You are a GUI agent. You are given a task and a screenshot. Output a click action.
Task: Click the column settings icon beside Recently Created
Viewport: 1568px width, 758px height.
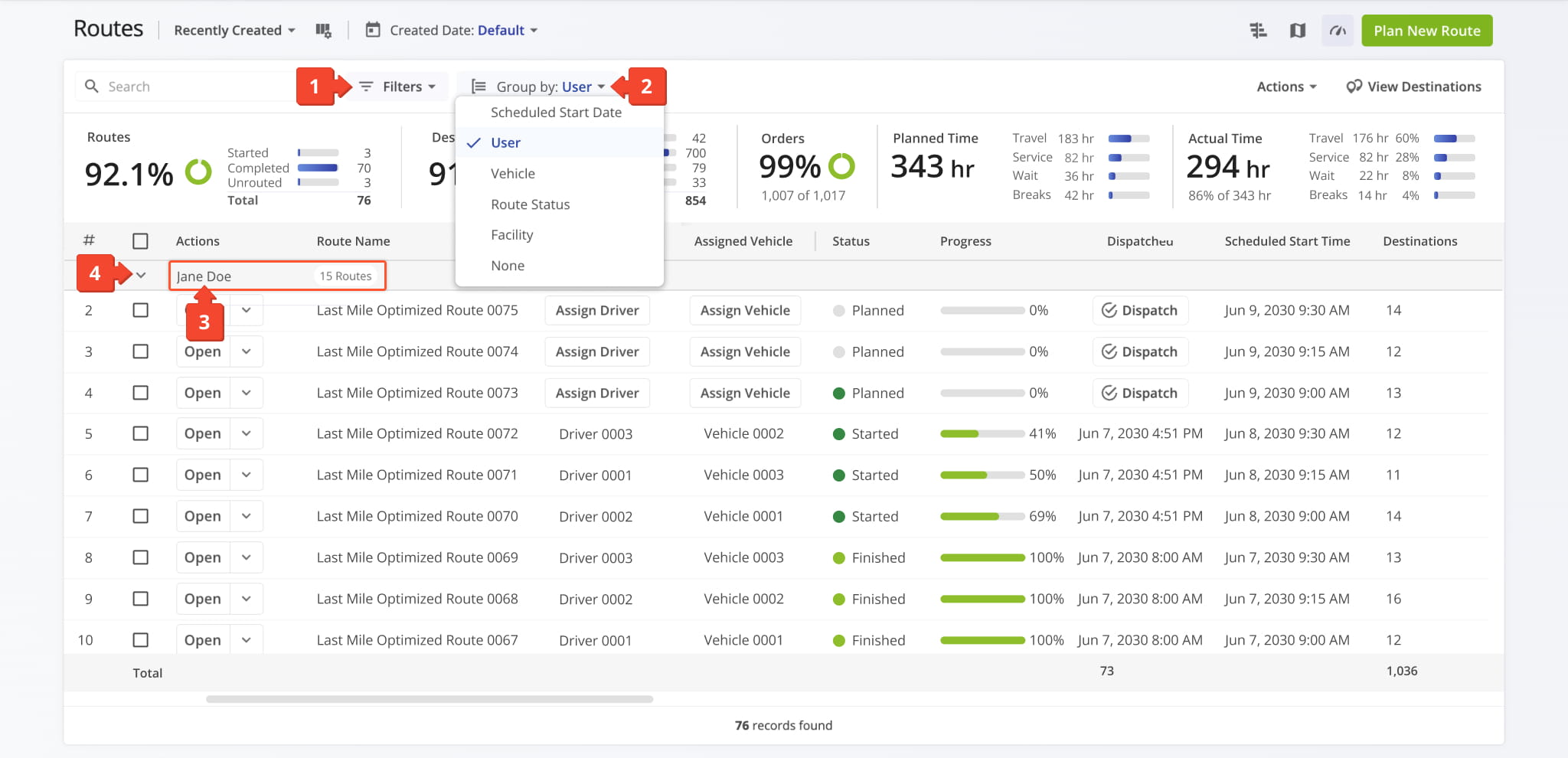(323, 31)
